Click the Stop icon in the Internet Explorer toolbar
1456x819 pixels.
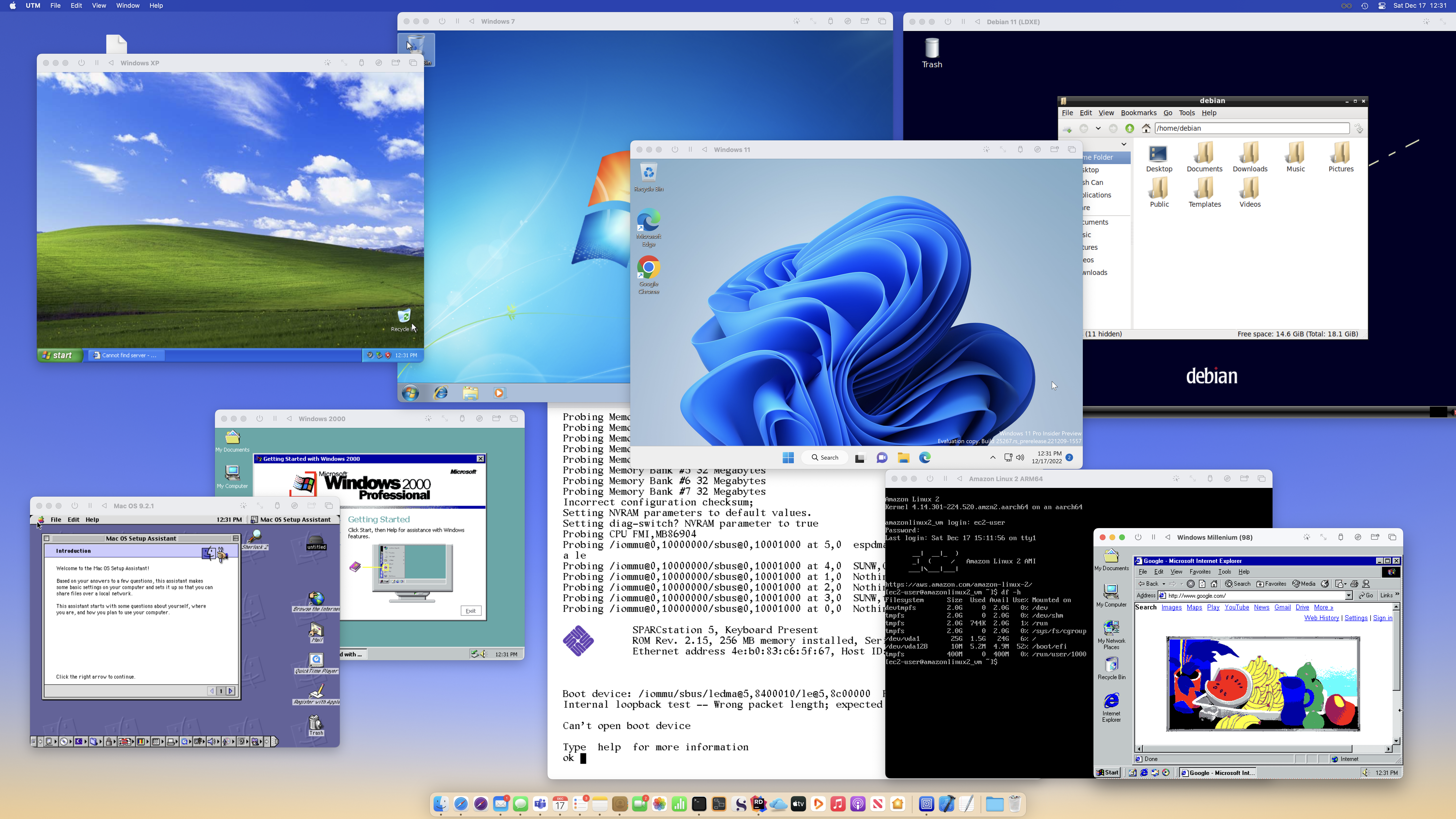(x=1191, y=584)
